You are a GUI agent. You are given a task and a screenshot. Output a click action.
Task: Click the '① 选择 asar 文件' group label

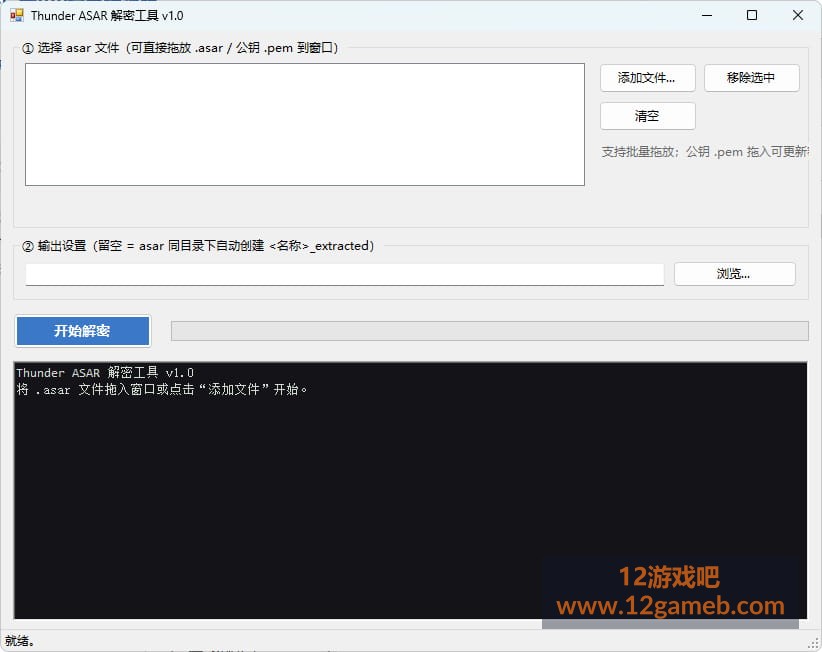click(x=180, y=48)
